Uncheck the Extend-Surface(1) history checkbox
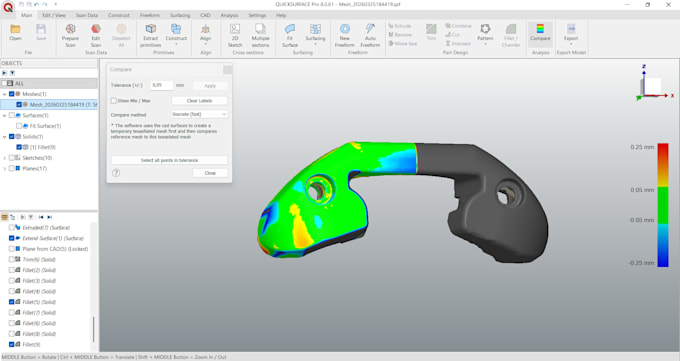 12,238
